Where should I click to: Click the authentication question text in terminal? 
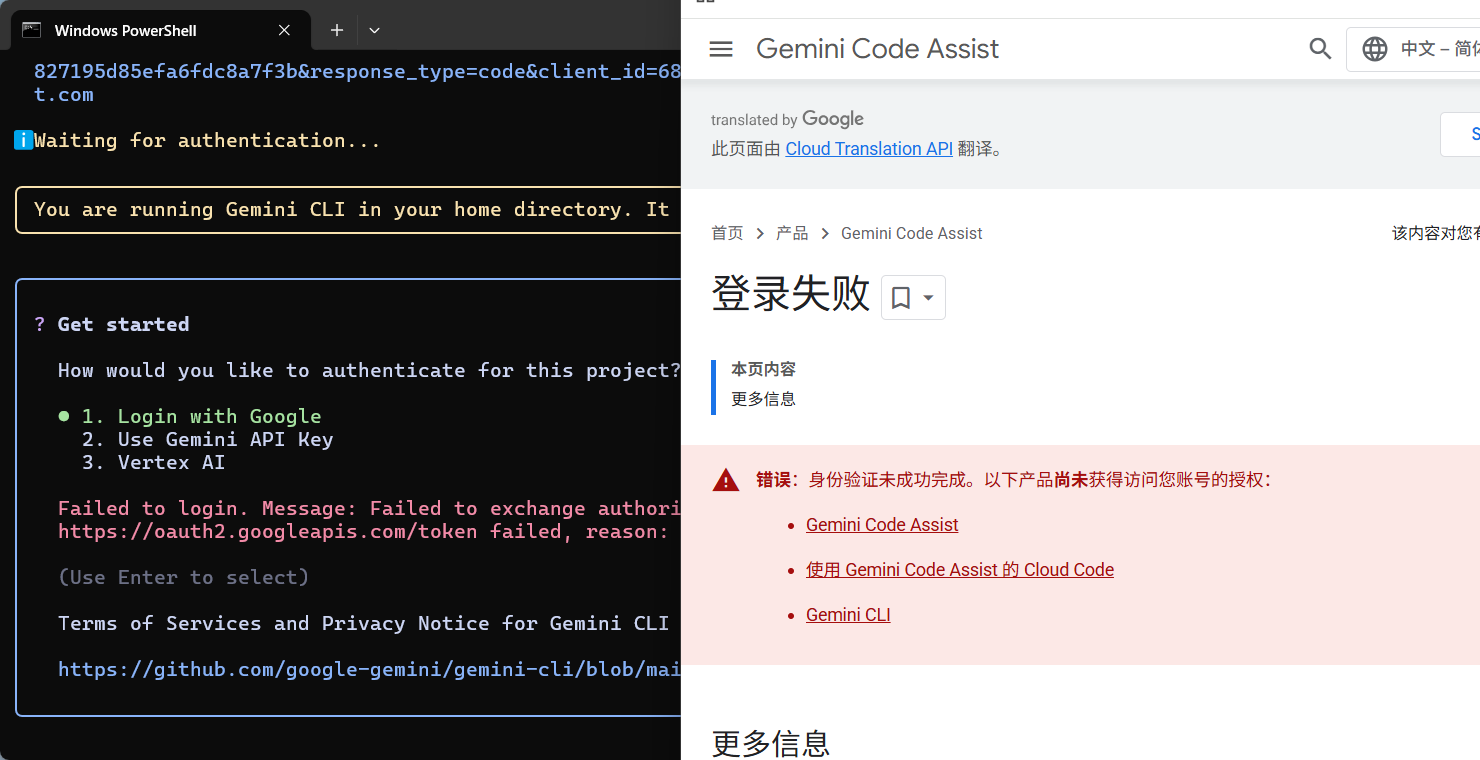pos(369,370)
